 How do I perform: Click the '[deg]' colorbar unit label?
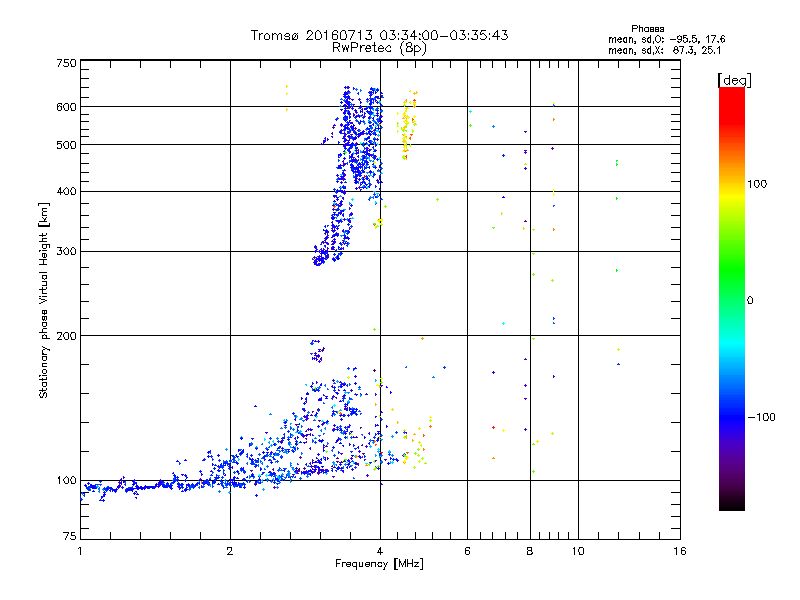pyautogui.click(x=734, y=80)
